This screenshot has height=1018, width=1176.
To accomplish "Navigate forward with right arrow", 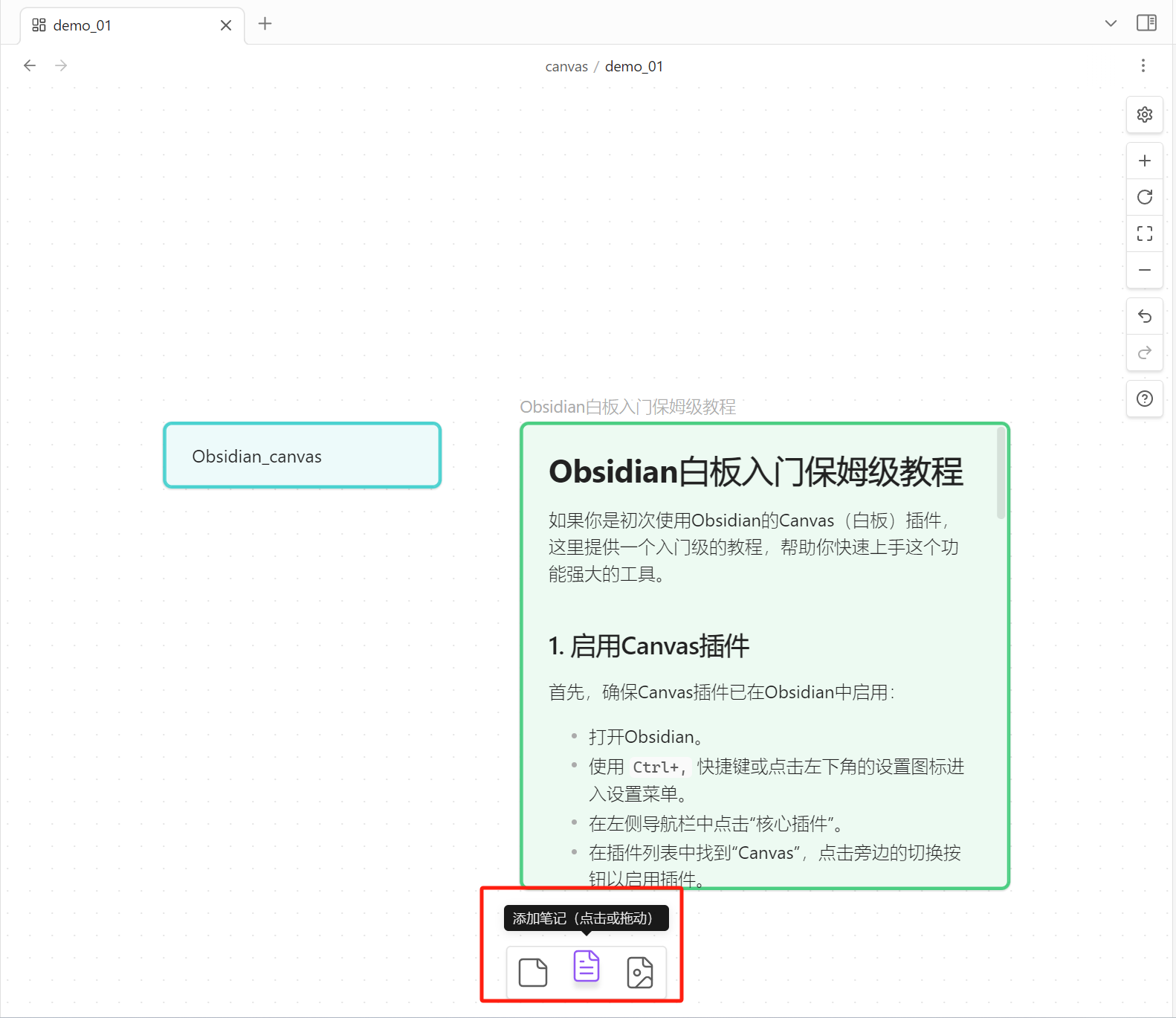I will pos(61,65).
